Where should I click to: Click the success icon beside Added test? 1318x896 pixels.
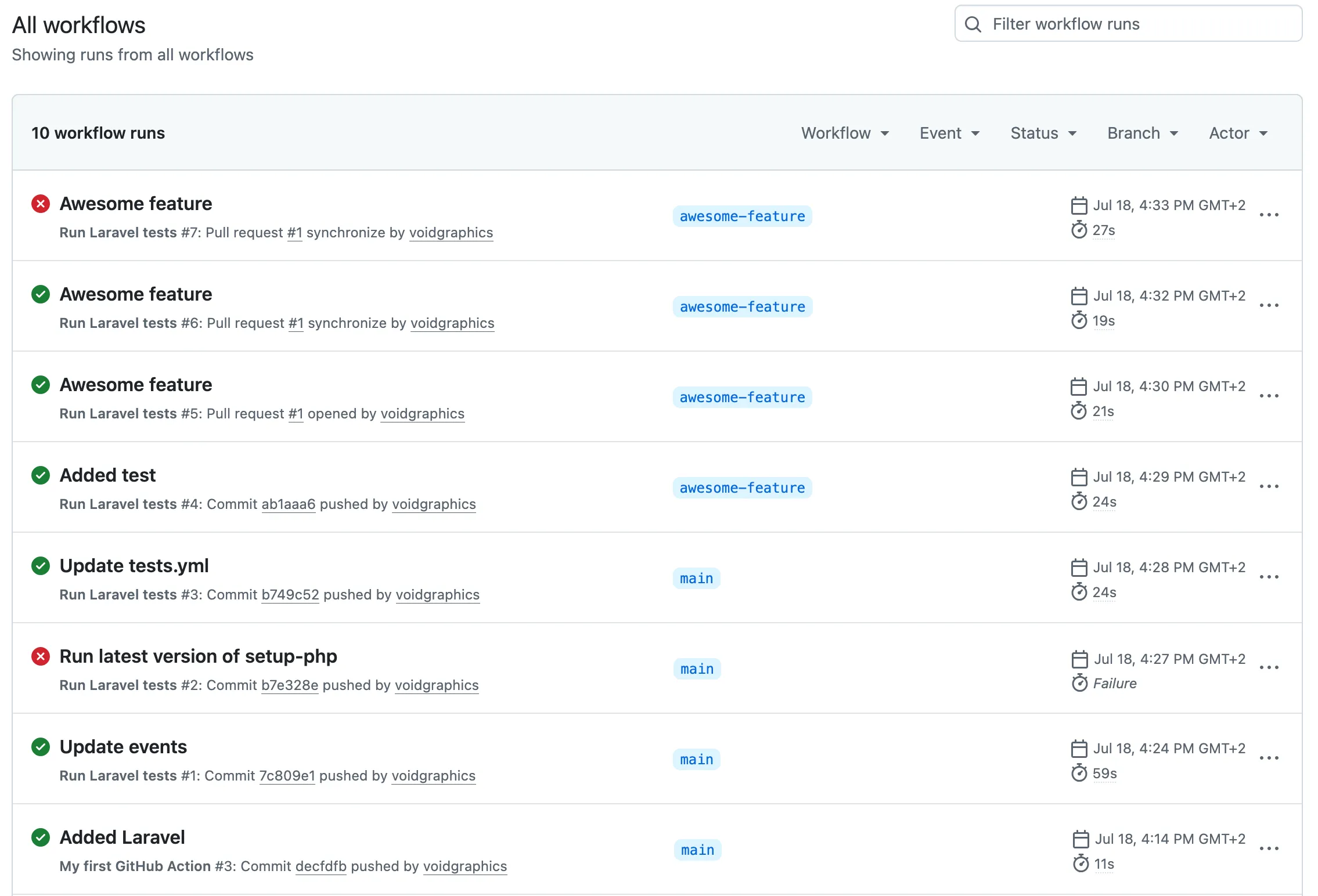point(41,476)
